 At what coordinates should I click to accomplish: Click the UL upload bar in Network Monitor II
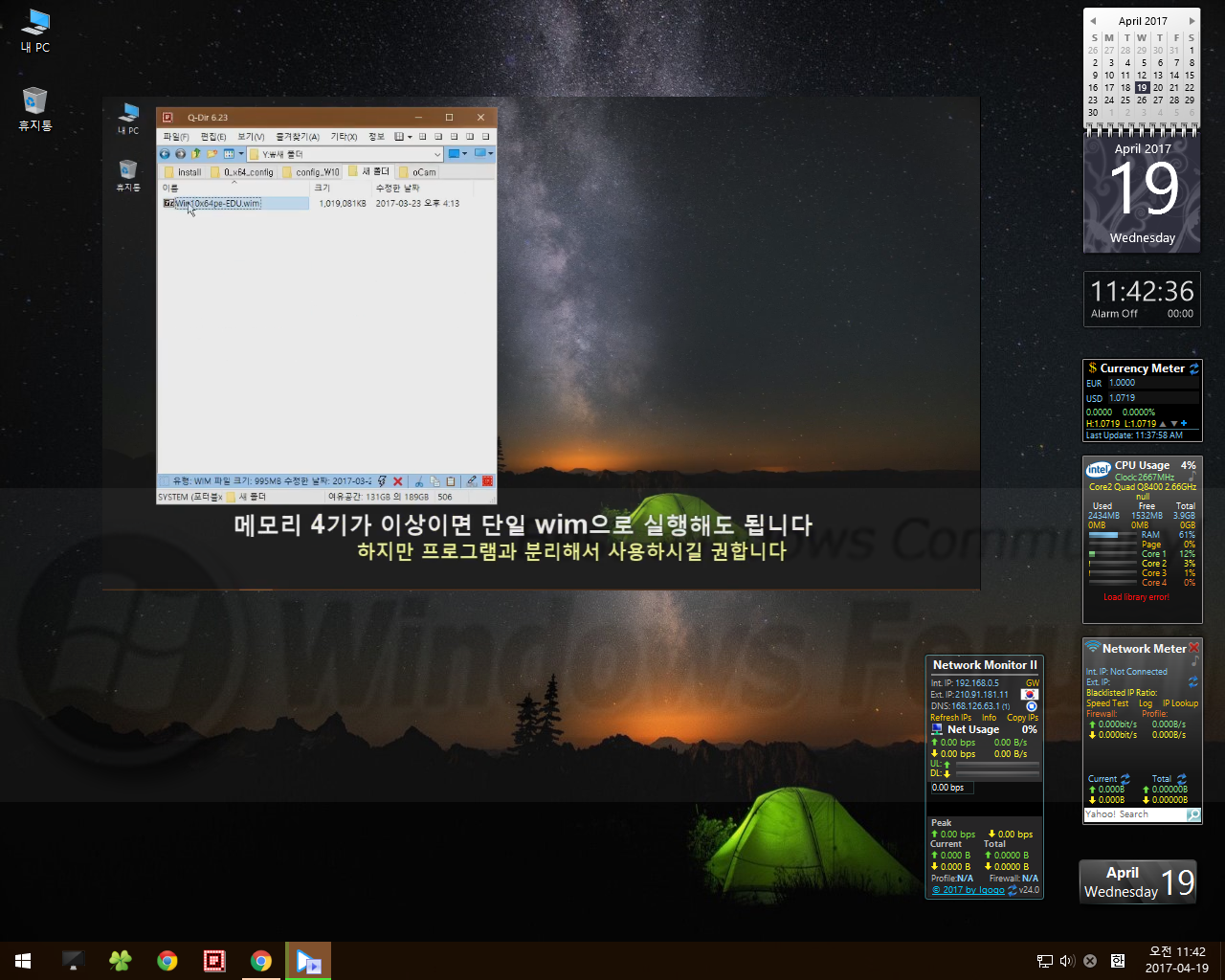pyautogui.click(x=997, y=764)
